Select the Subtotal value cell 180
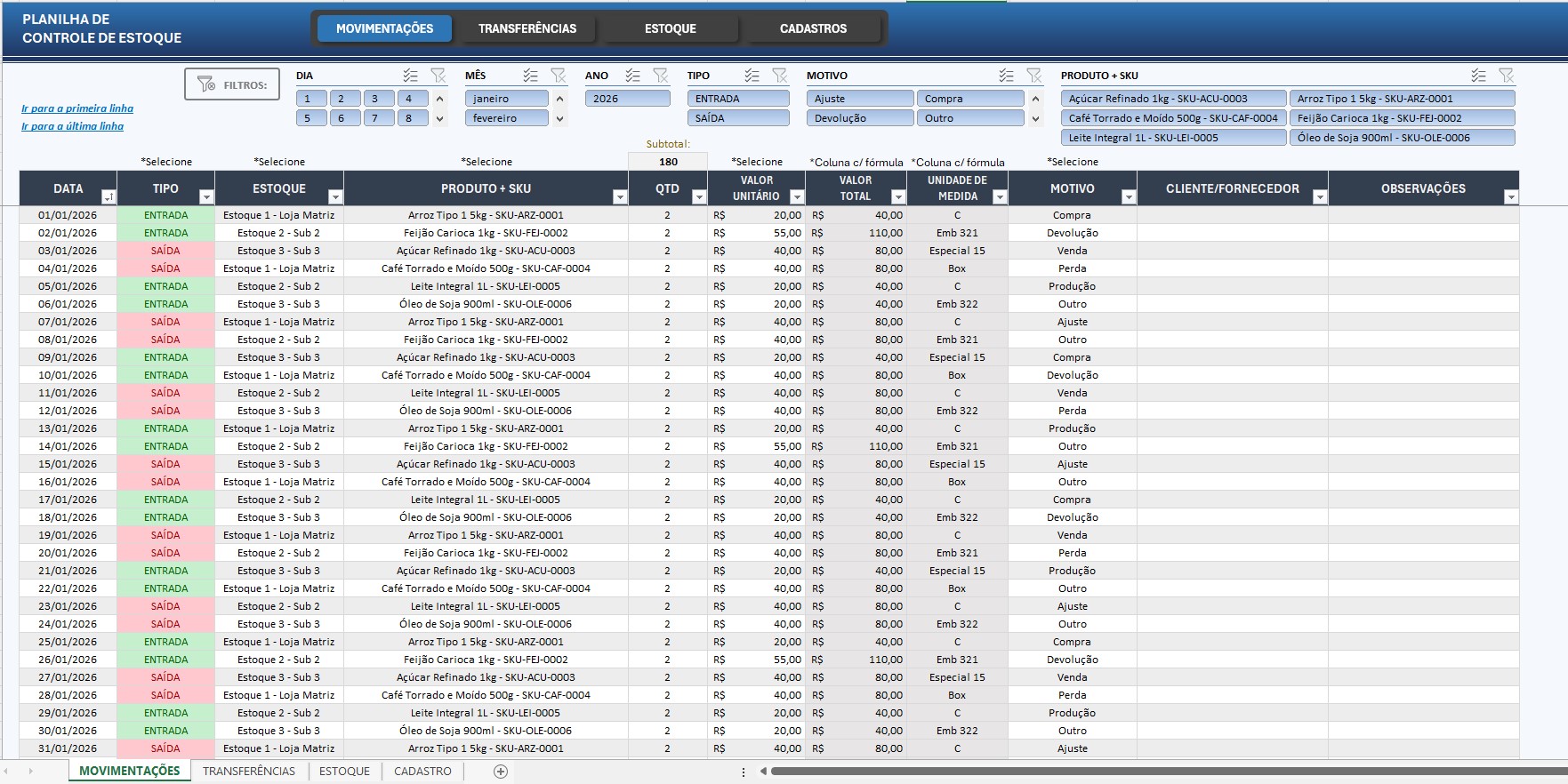The height and width of the screenshot is (784, 1568). click(x=668, y=162)
